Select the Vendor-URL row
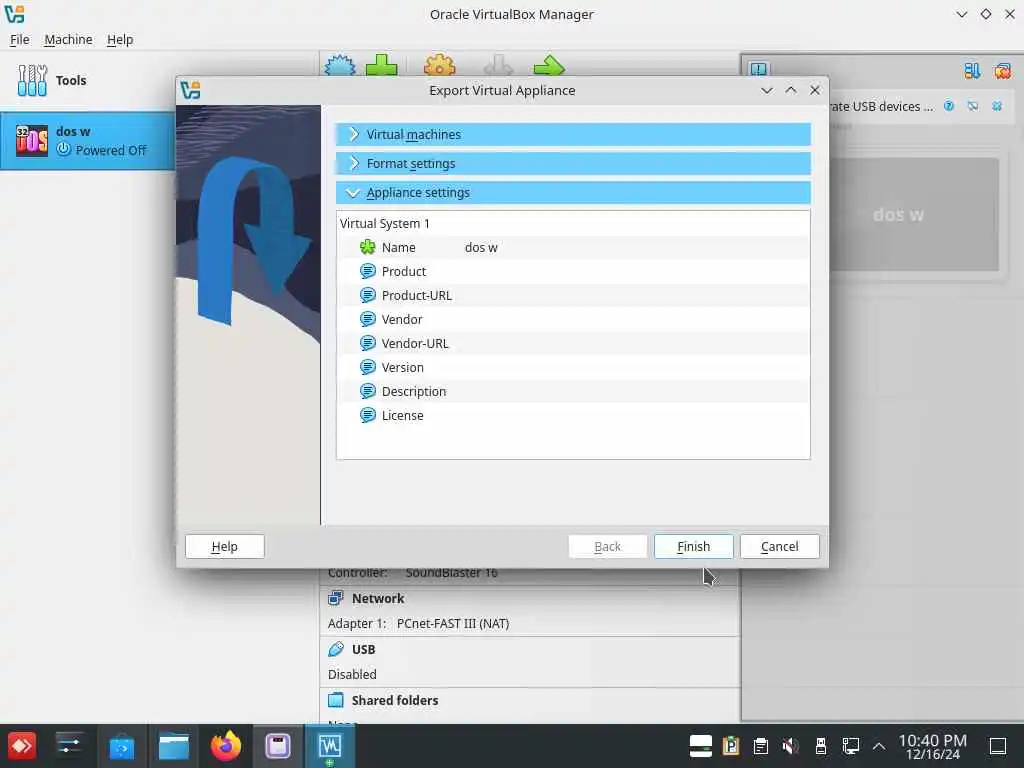 573,343
